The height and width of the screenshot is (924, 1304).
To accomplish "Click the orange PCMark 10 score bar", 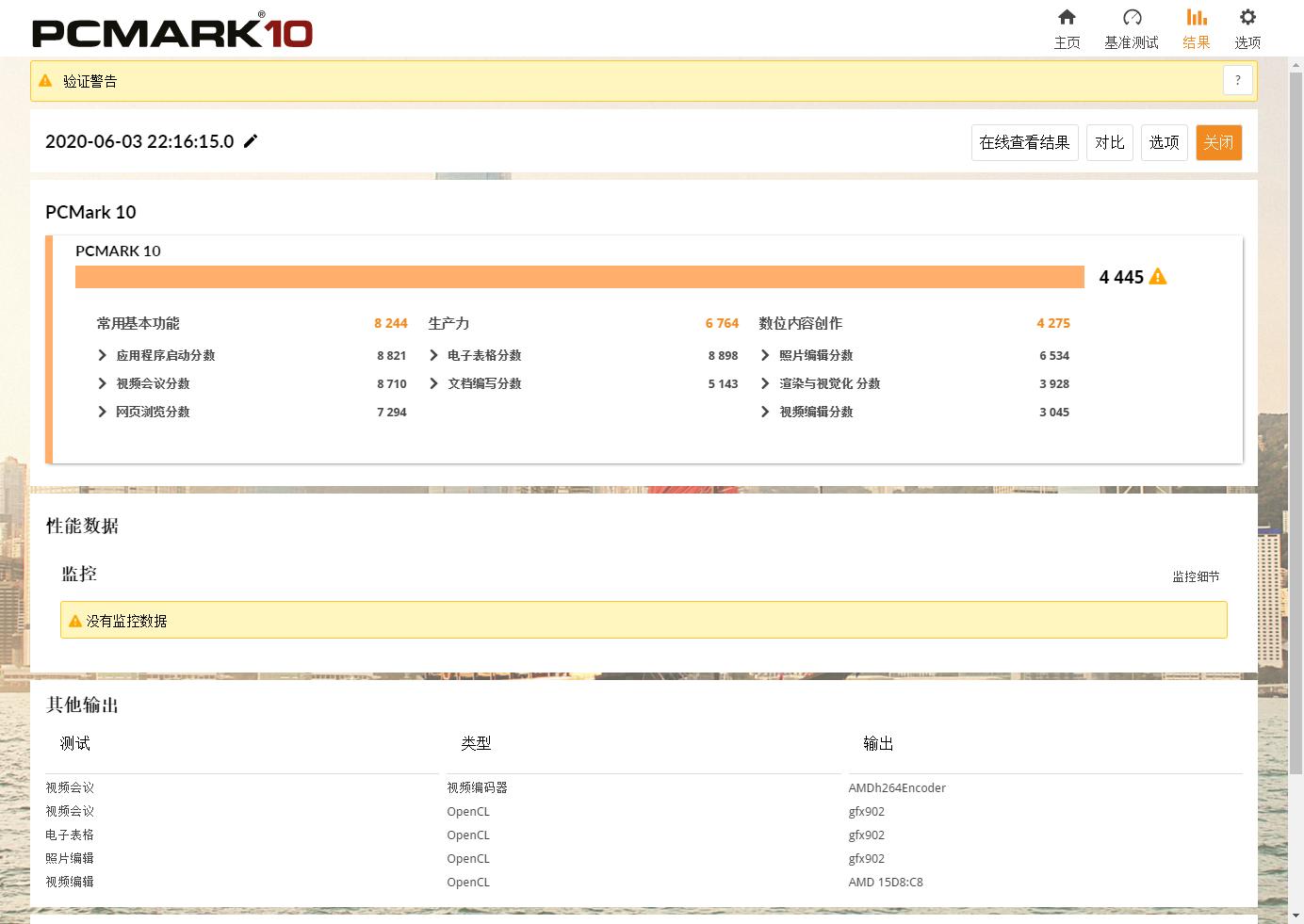I will click(x=579, y=277).
